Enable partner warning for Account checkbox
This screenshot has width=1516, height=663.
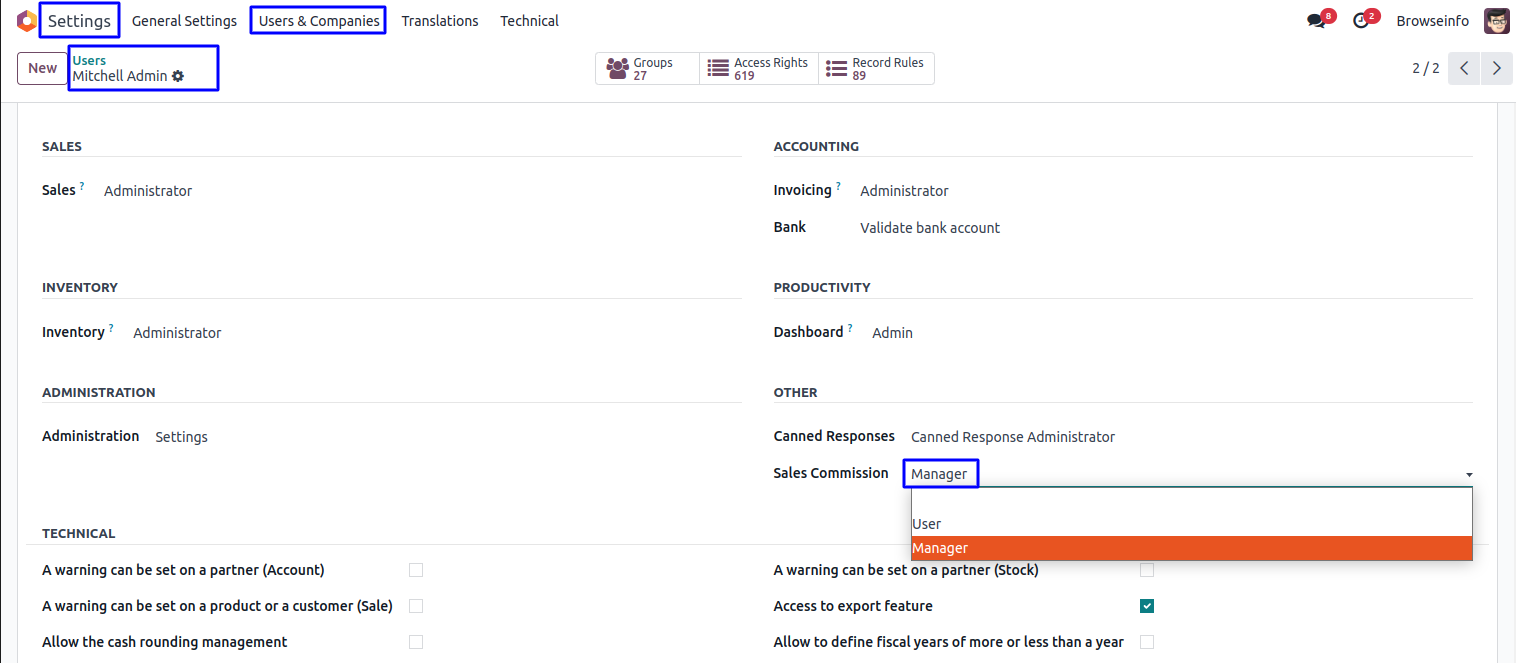416,570
